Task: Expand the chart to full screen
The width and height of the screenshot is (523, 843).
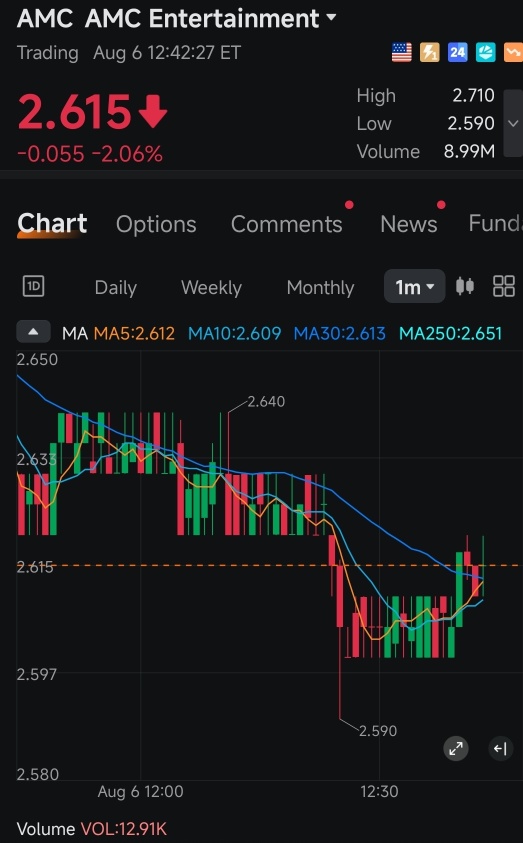Action: coord(456,748)
